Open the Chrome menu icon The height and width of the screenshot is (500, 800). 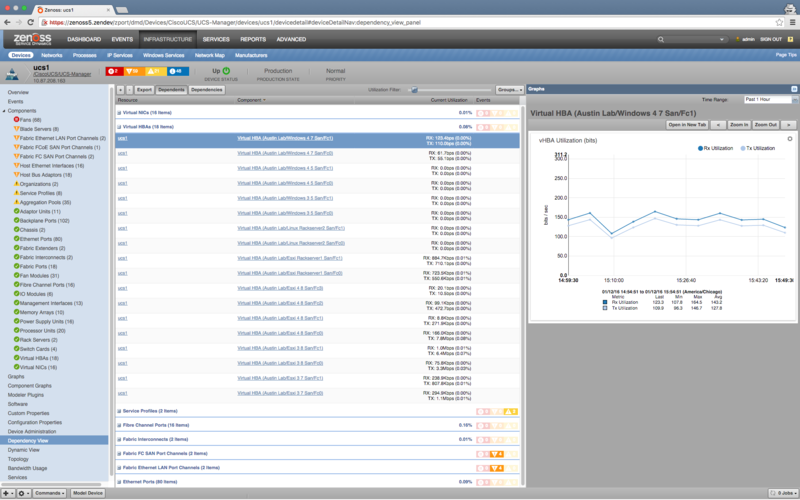tap(792, 22)
